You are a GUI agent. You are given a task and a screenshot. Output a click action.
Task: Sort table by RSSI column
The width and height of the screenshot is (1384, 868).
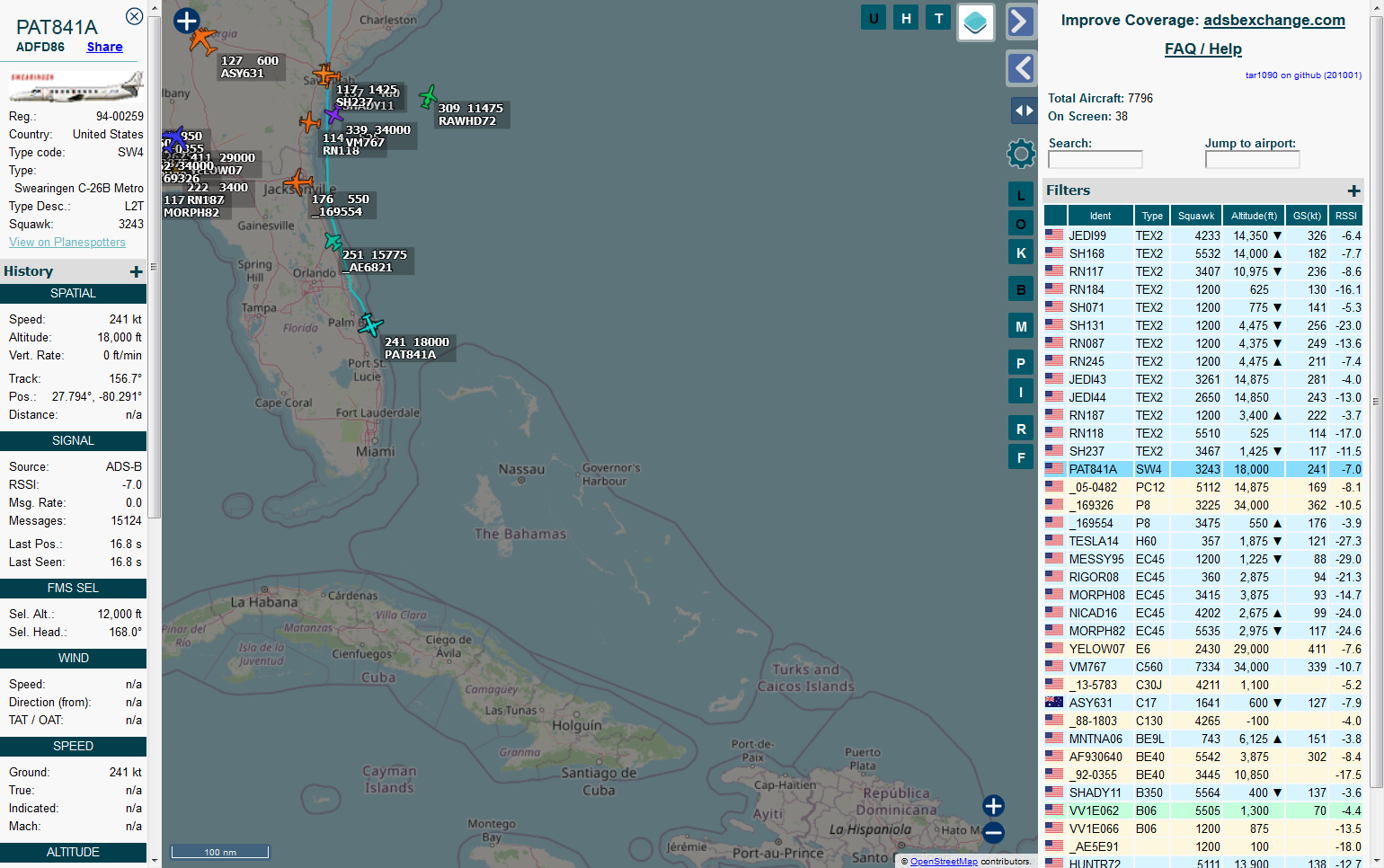click(1346, 216)
